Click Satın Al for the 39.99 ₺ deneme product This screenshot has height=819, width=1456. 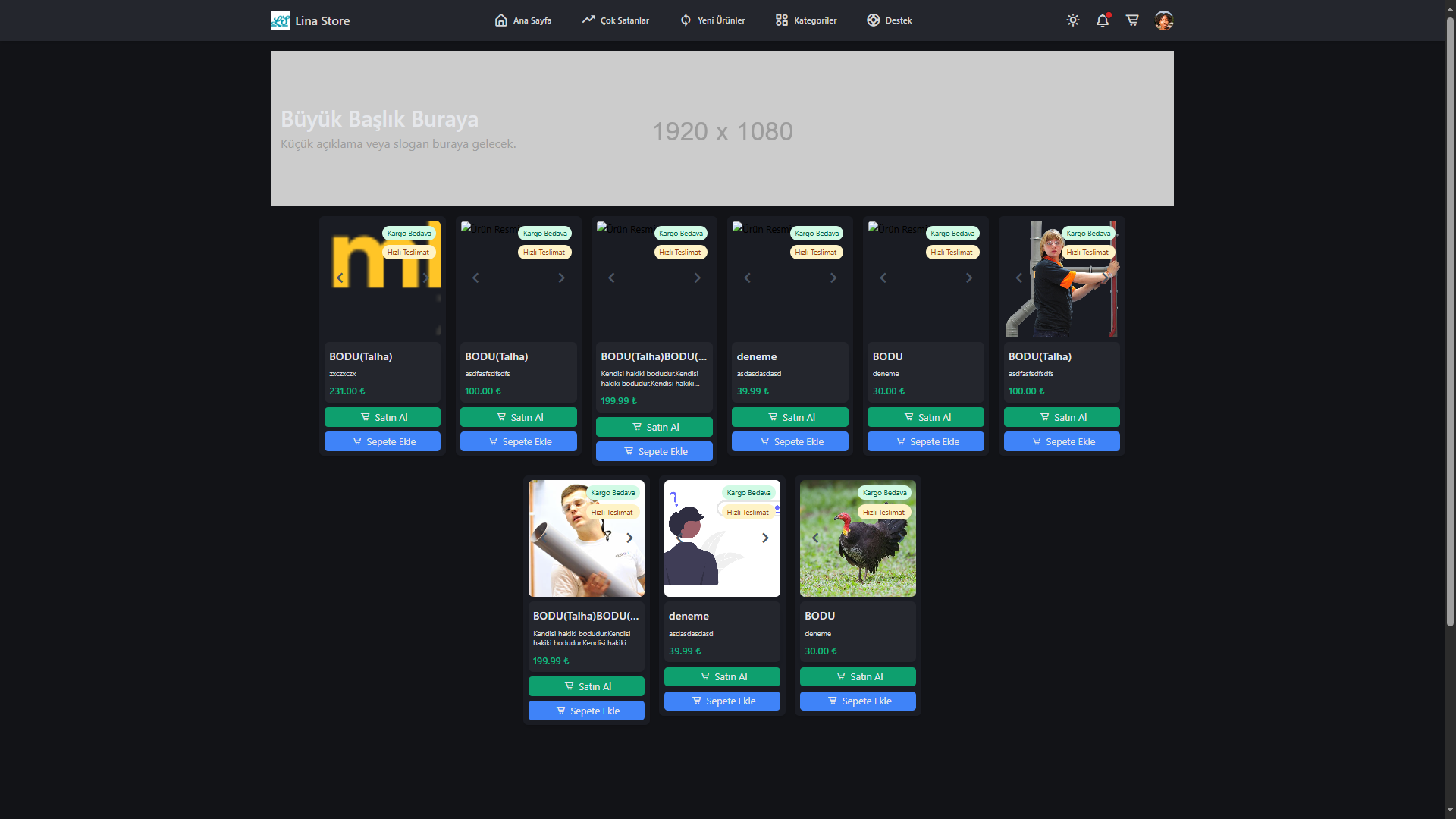point(789,416)
